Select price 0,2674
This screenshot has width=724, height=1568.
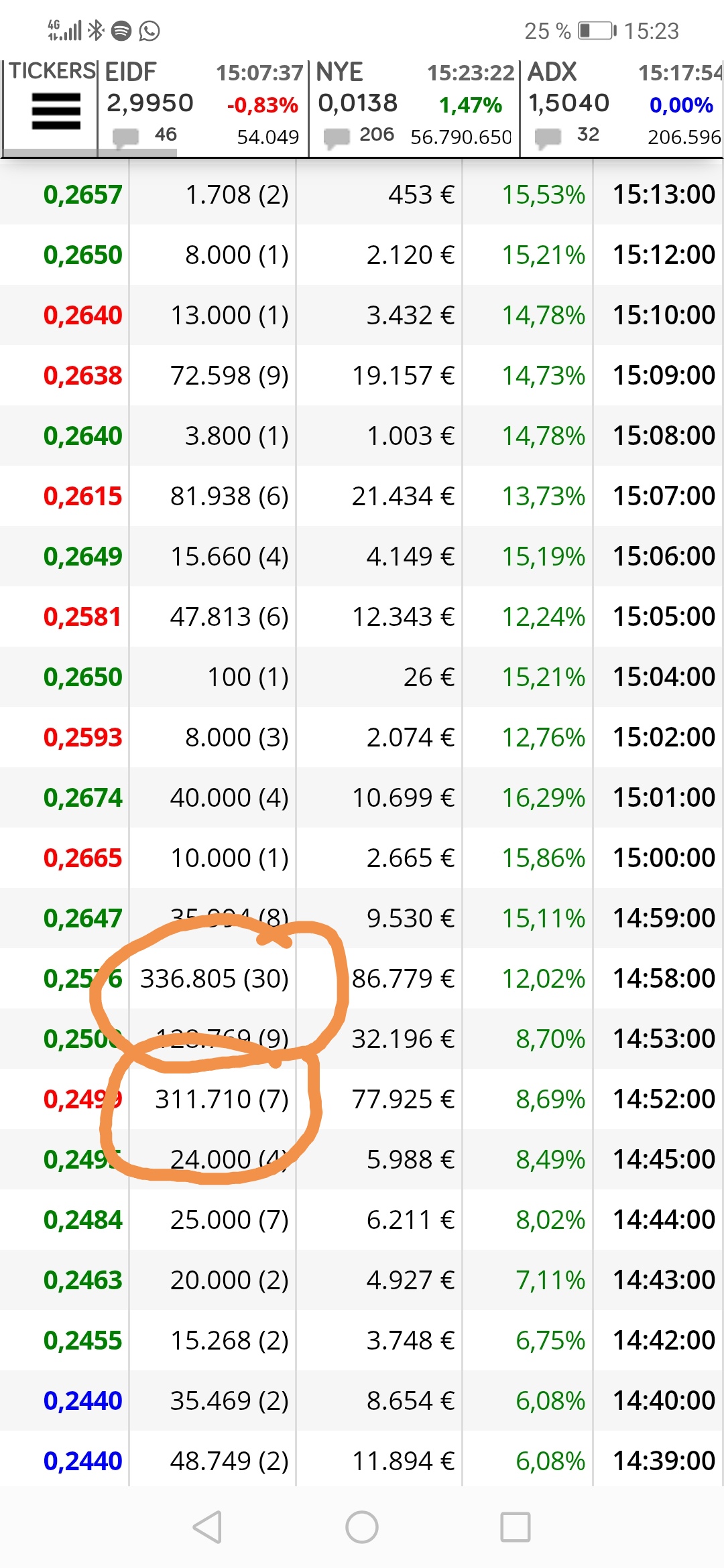coord(82,797)
